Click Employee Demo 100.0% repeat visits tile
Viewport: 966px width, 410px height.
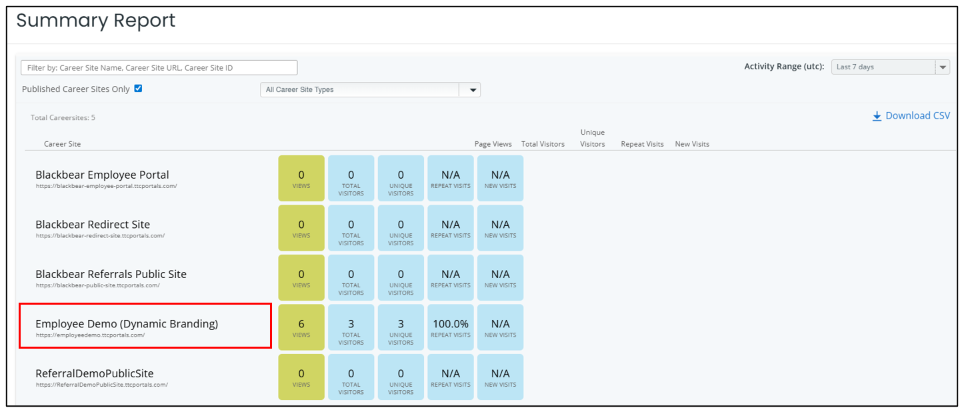(x=450, y=328)
